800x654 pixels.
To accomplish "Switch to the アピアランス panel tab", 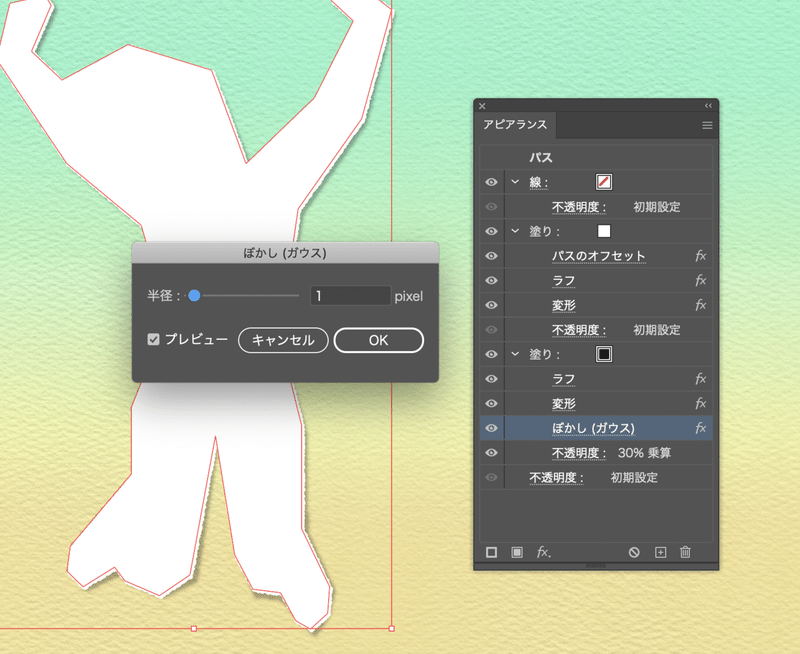I will coord(515,126).
